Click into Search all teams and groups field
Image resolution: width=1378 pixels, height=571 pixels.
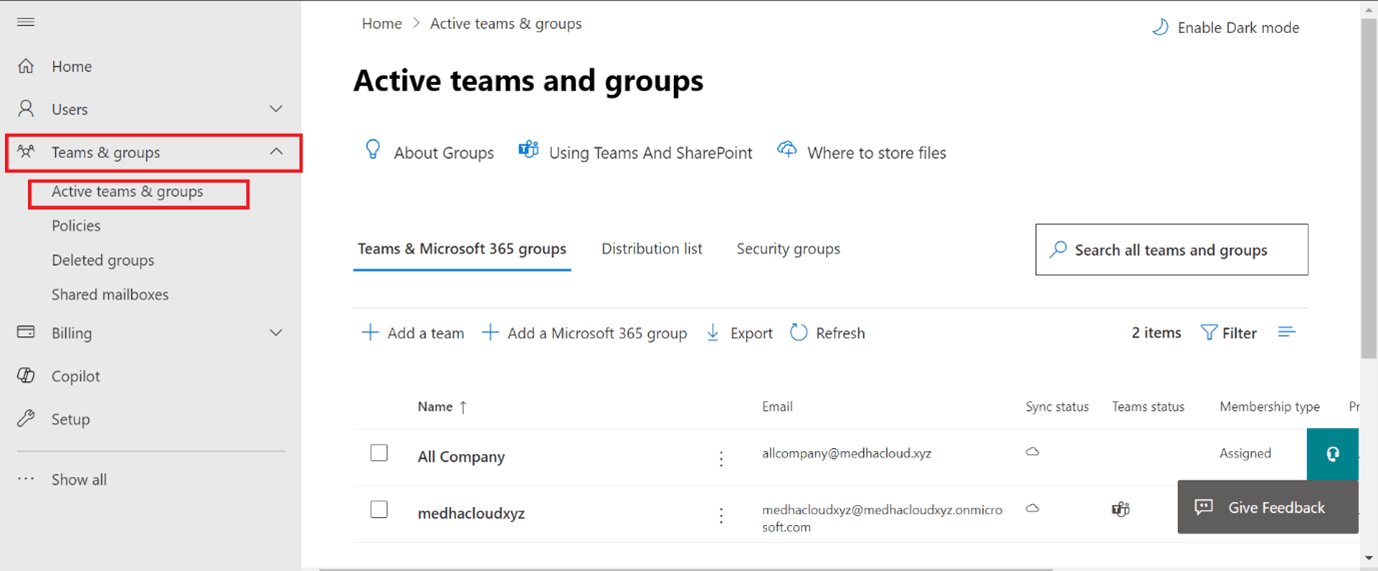[x=1172, y=250]
